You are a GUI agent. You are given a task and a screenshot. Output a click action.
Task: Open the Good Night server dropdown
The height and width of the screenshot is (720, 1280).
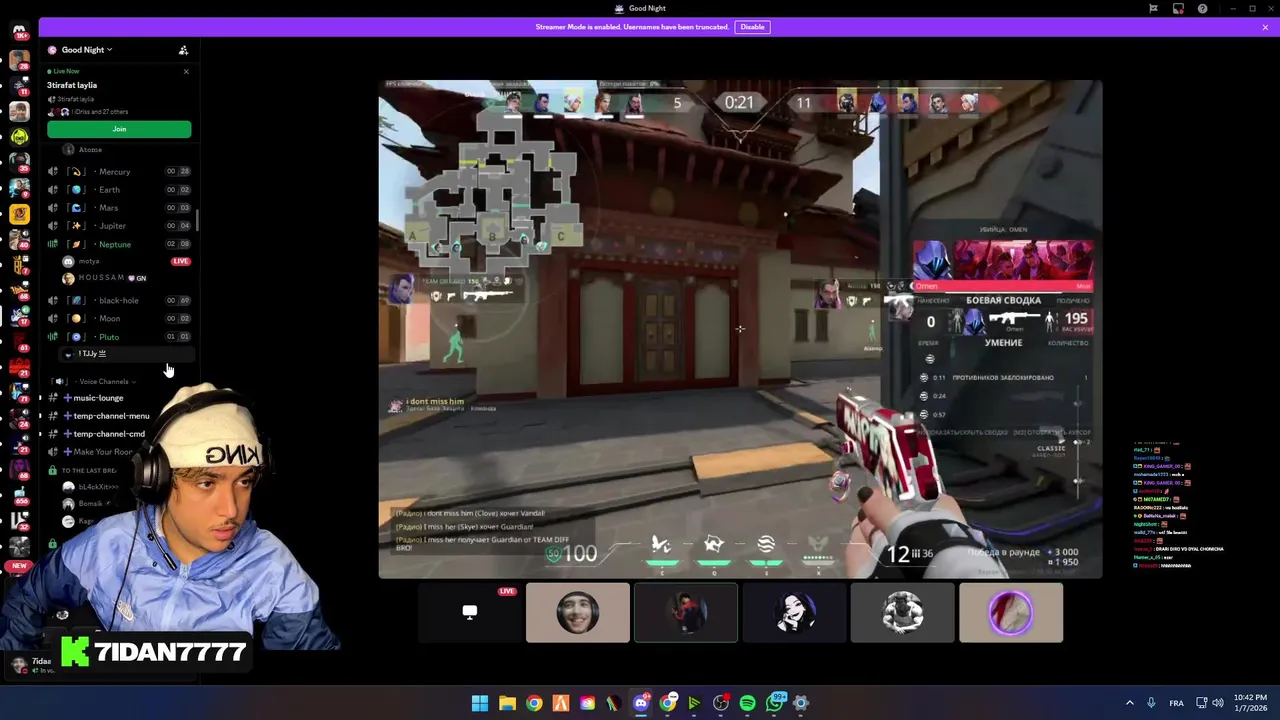(x=86, y=50)
